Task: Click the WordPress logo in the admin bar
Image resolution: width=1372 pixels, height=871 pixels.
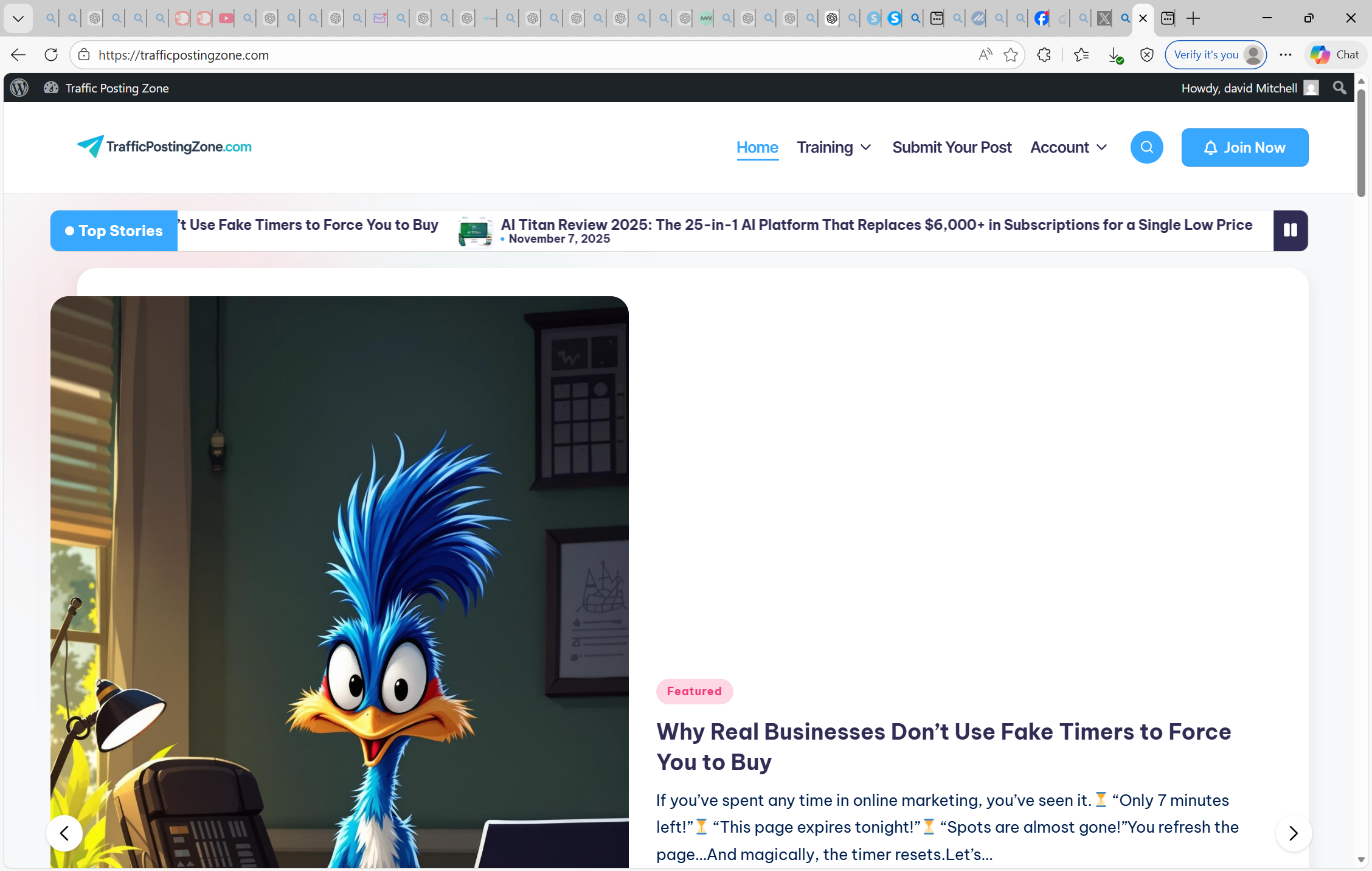Action: [19, 88]
